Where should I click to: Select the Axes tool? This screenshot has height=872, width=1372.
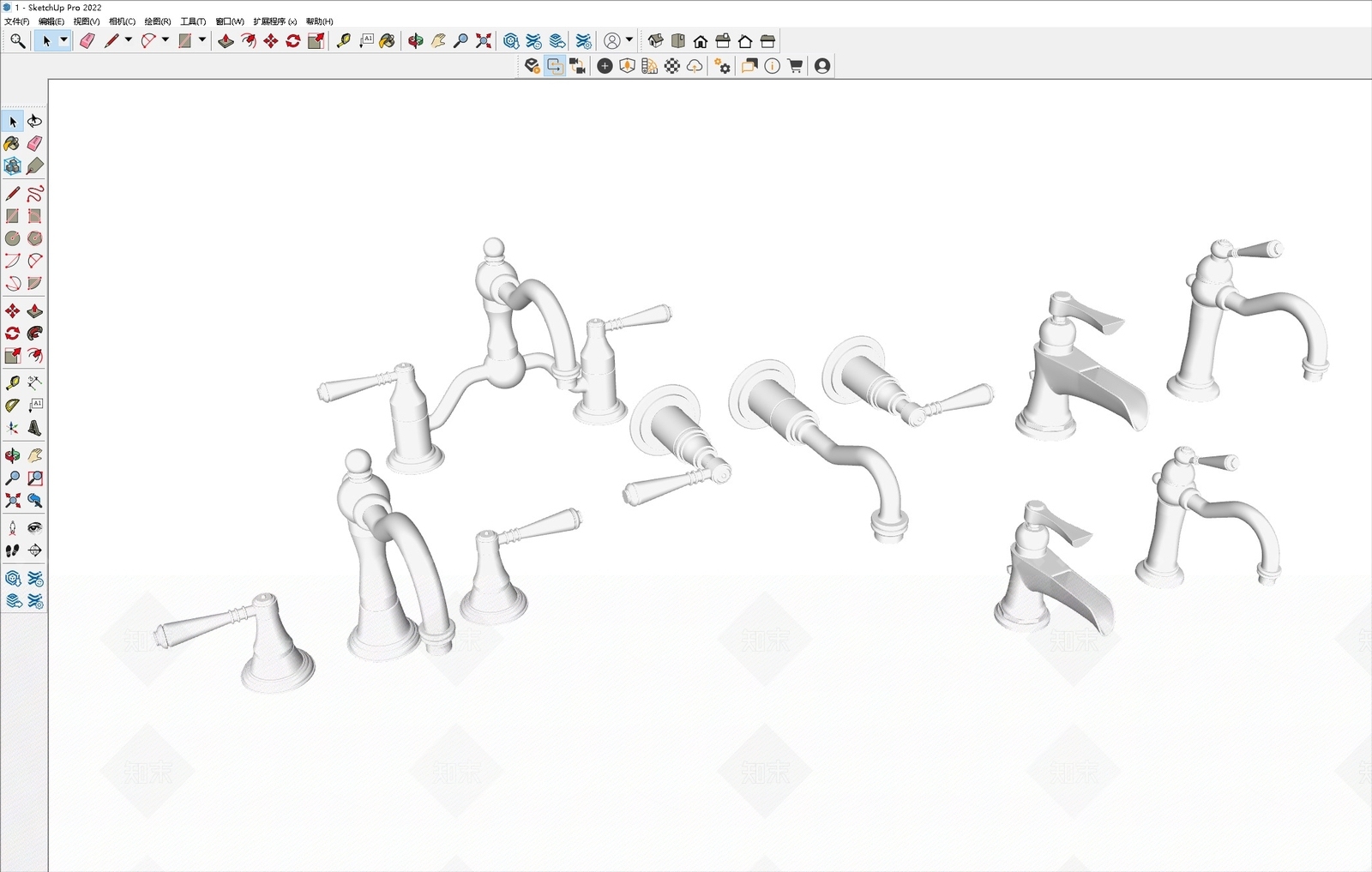pyautogui.click(x=13, y=427)
